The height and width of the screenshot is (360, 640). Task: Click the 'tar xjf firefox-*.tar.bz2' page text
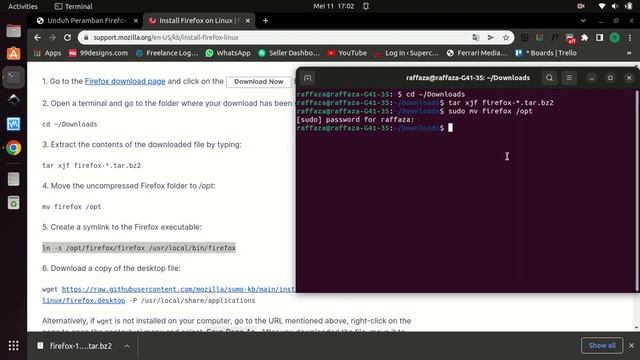click(x=91, y=165)
